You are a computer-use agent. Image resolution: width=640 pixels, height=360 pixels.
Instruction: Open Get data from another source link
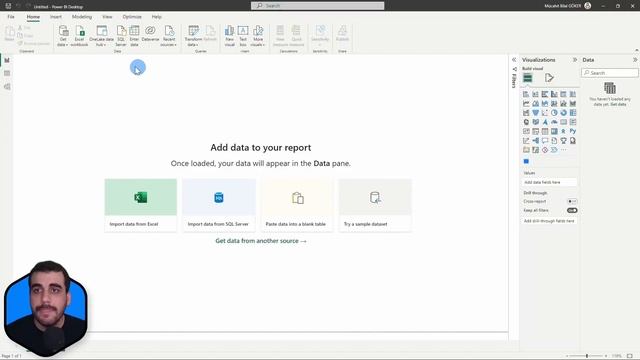point(261,241)
